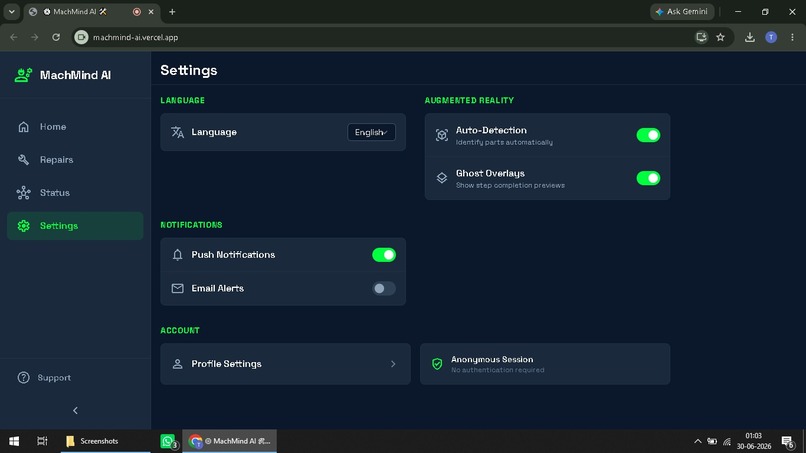
Task: Click the Support question mark icon
Action: click(24, 377)
